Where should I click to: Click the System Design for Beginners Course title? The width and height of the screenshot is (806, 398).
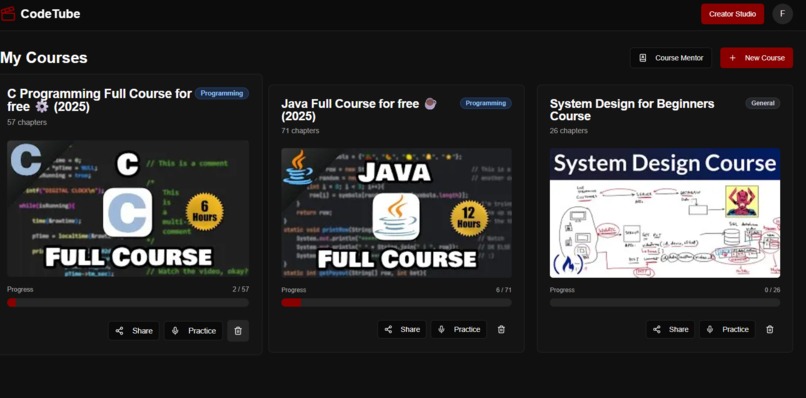pyautogui.click(x=632, y=110)
